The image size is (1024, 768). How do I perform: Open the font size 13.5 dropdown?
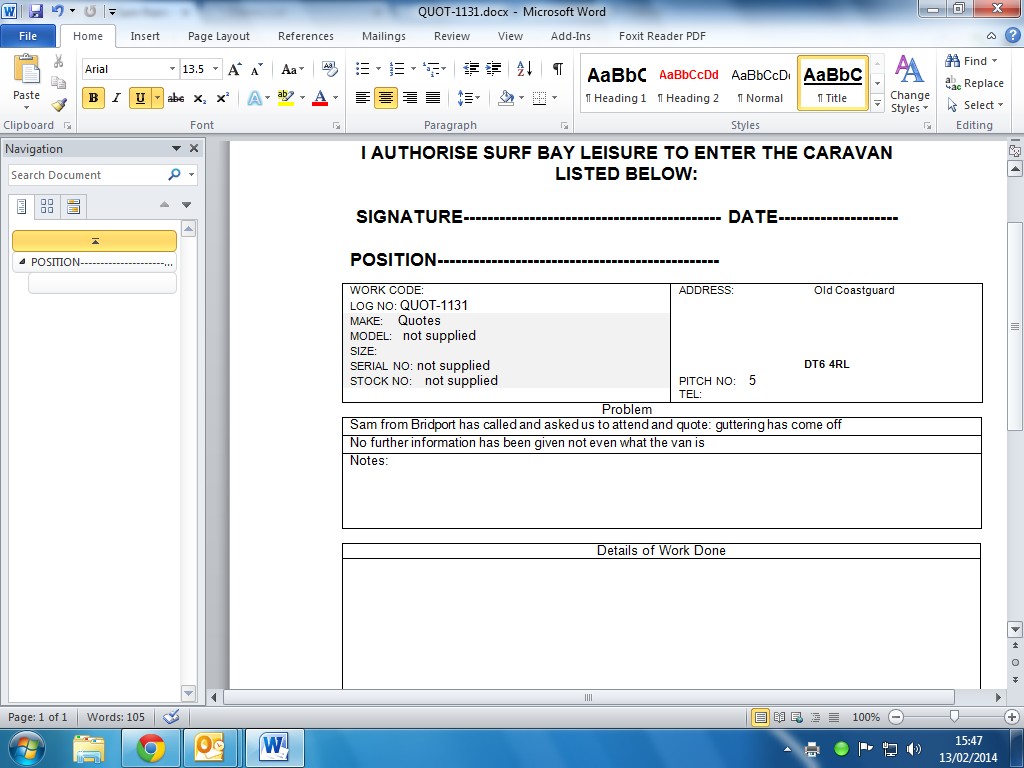[x=216, y=69]
